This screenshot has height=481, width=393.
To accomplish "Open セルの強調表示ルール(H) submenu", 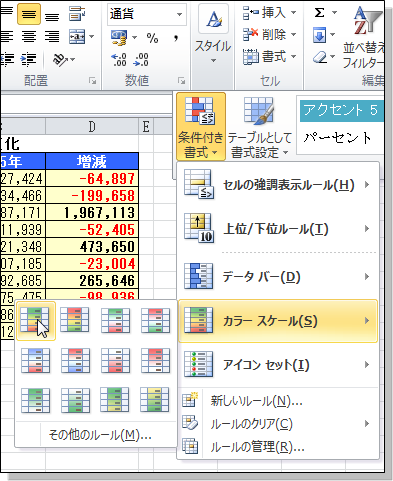I will tap(278, 185).
